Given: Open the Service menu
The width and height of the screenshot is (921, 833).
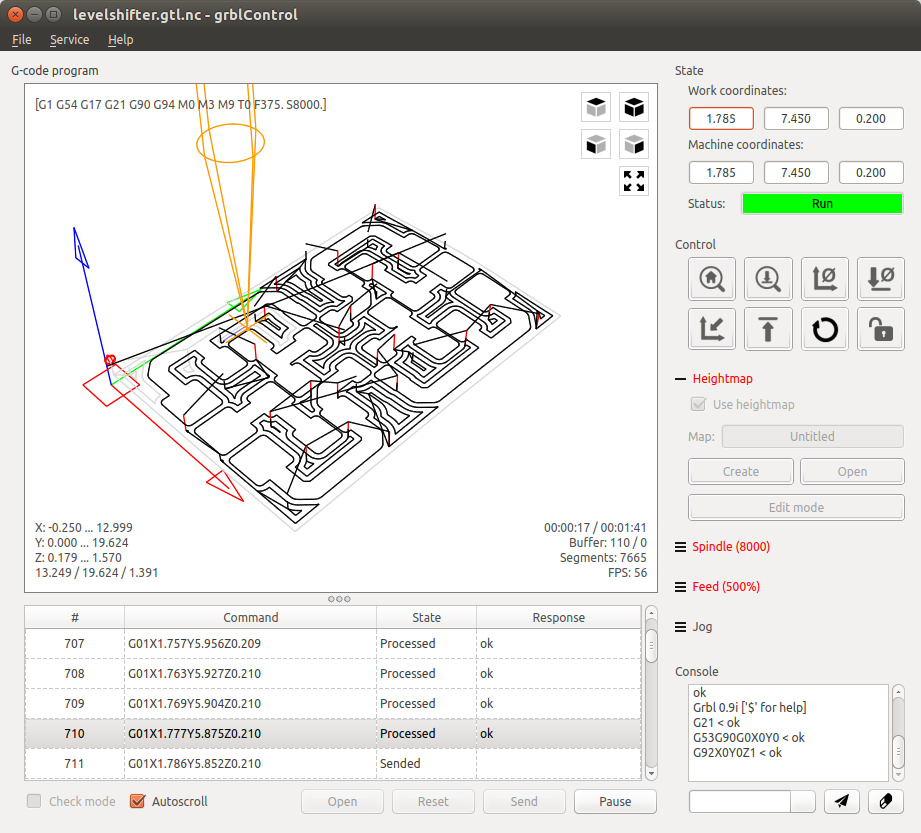Looking at the screenshot, I should coord(69,39).
